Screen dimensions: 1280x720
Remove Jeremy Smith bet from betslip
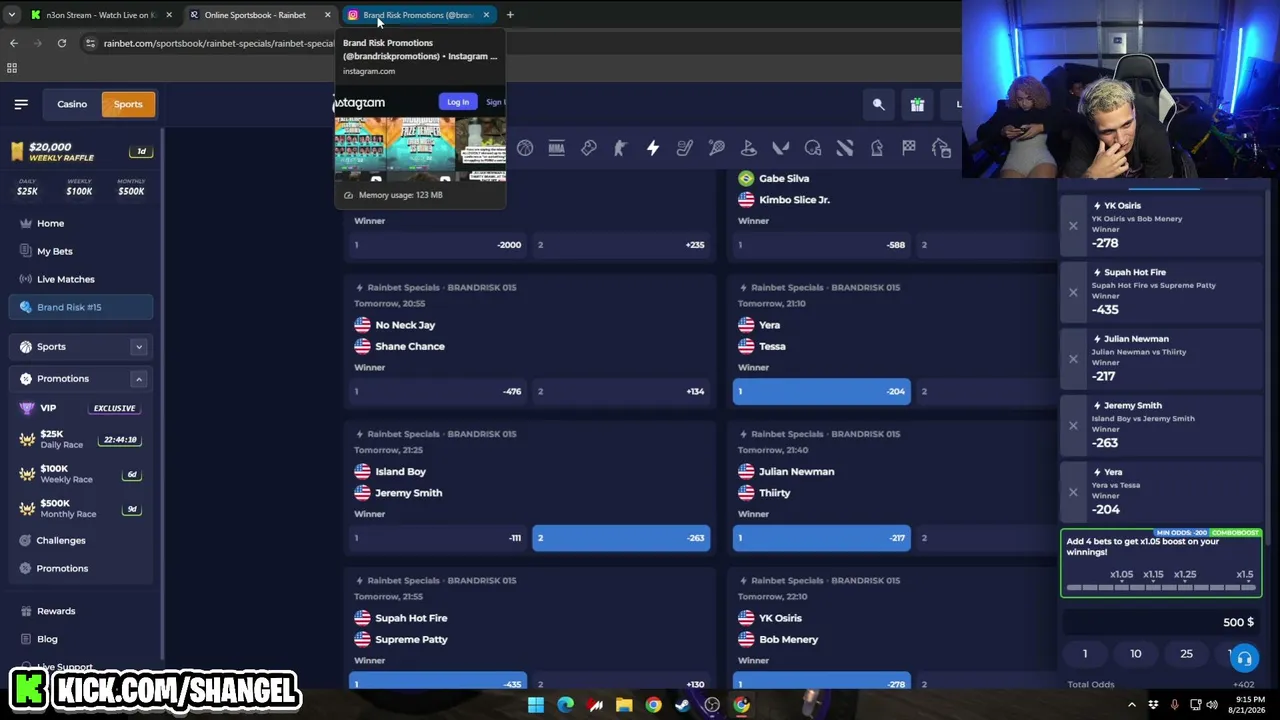point(1073,425)
